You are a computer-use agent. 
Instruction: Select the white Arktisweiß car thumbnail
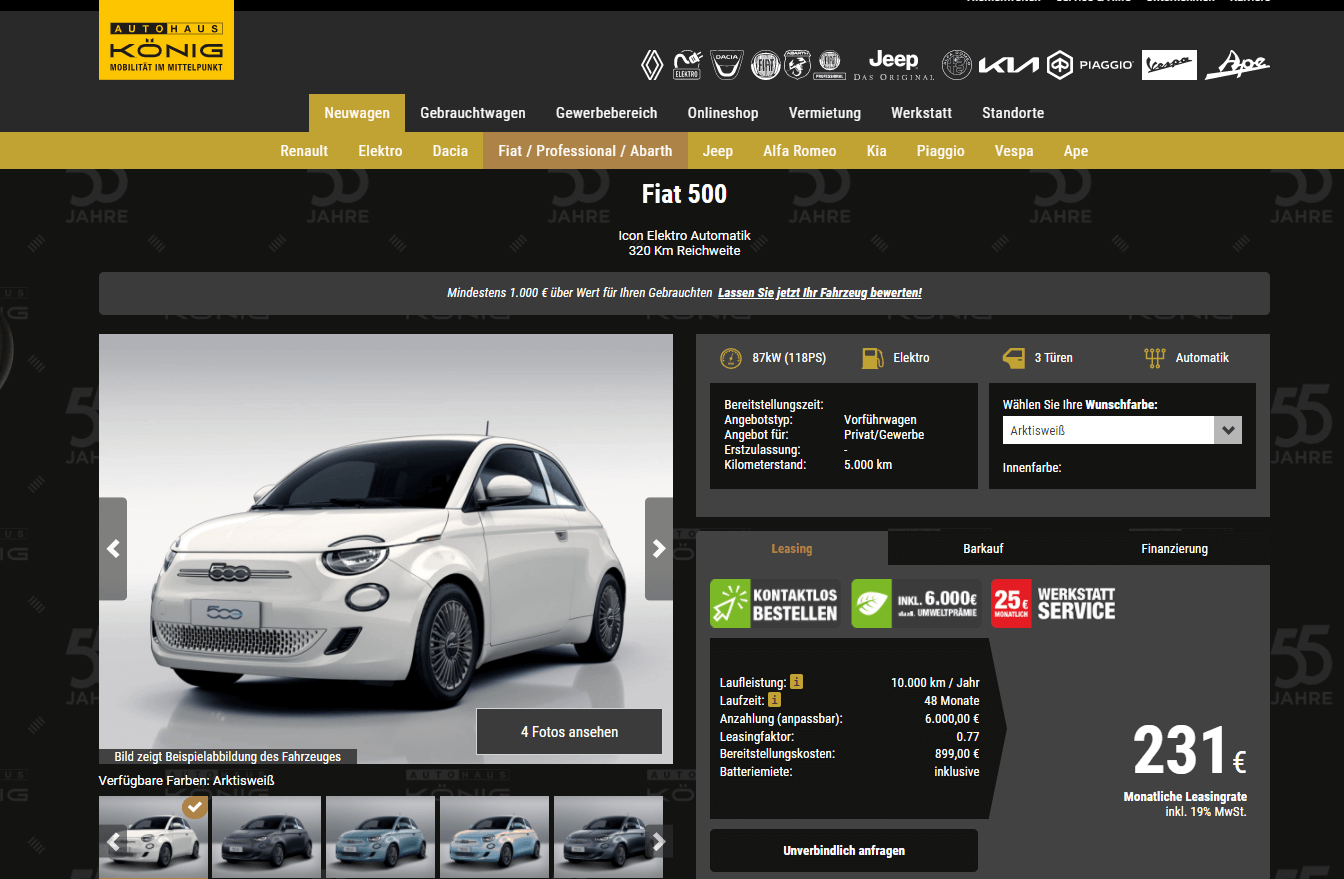click(x=154, y=837)
